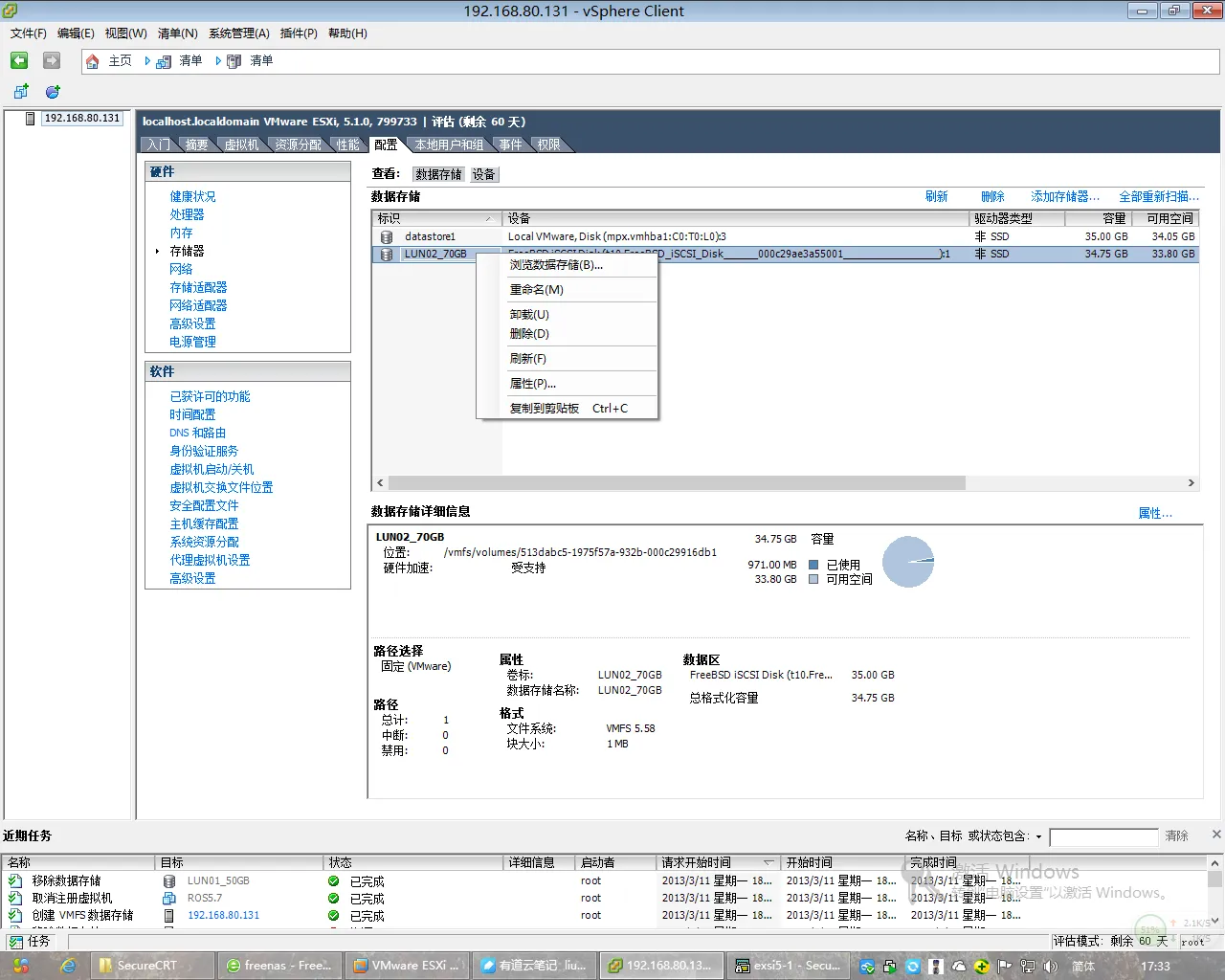Image resolution: width=1225 pixels, height=980 pixels.
Task: Click the datastore1 disk icon
Action: pos(387,236)
